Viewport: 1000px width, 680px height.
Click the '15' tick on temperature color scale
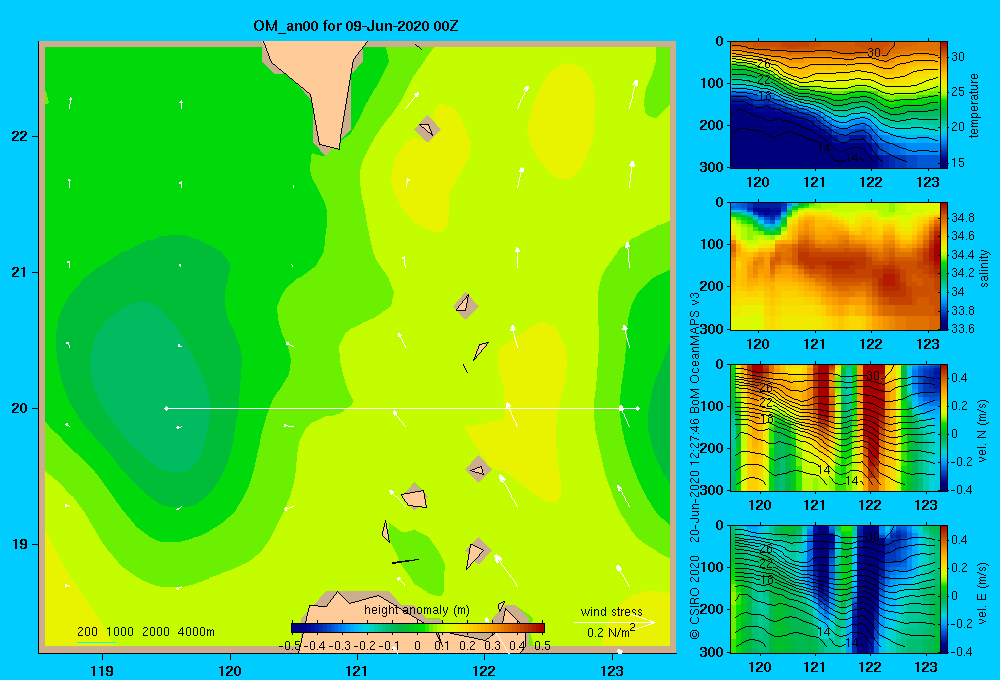point(958,163)
